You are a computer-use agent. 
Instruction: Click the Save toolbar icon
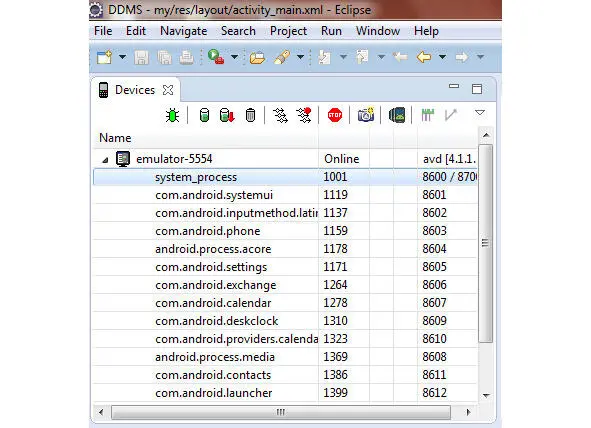[141, 58]
